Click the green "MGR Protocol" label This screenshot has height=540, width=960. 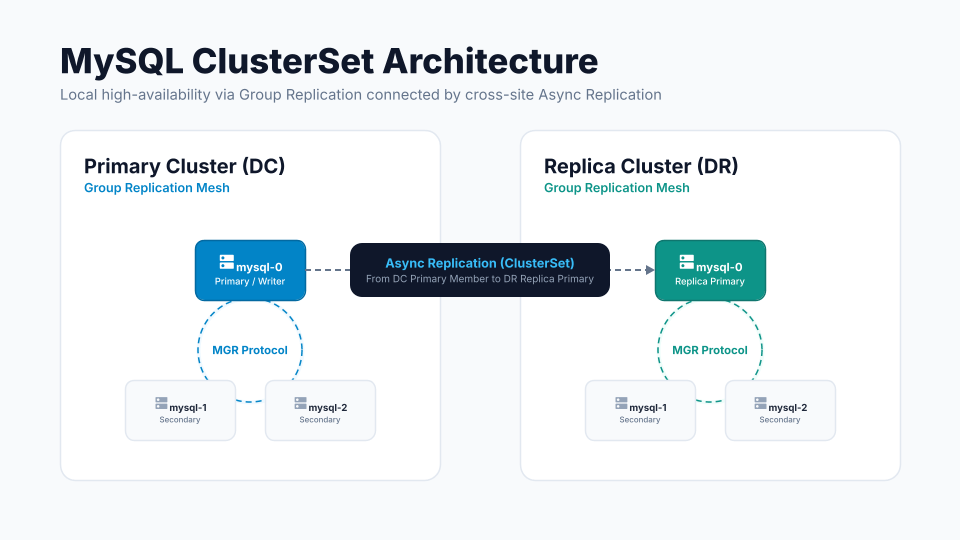(710, 350)
